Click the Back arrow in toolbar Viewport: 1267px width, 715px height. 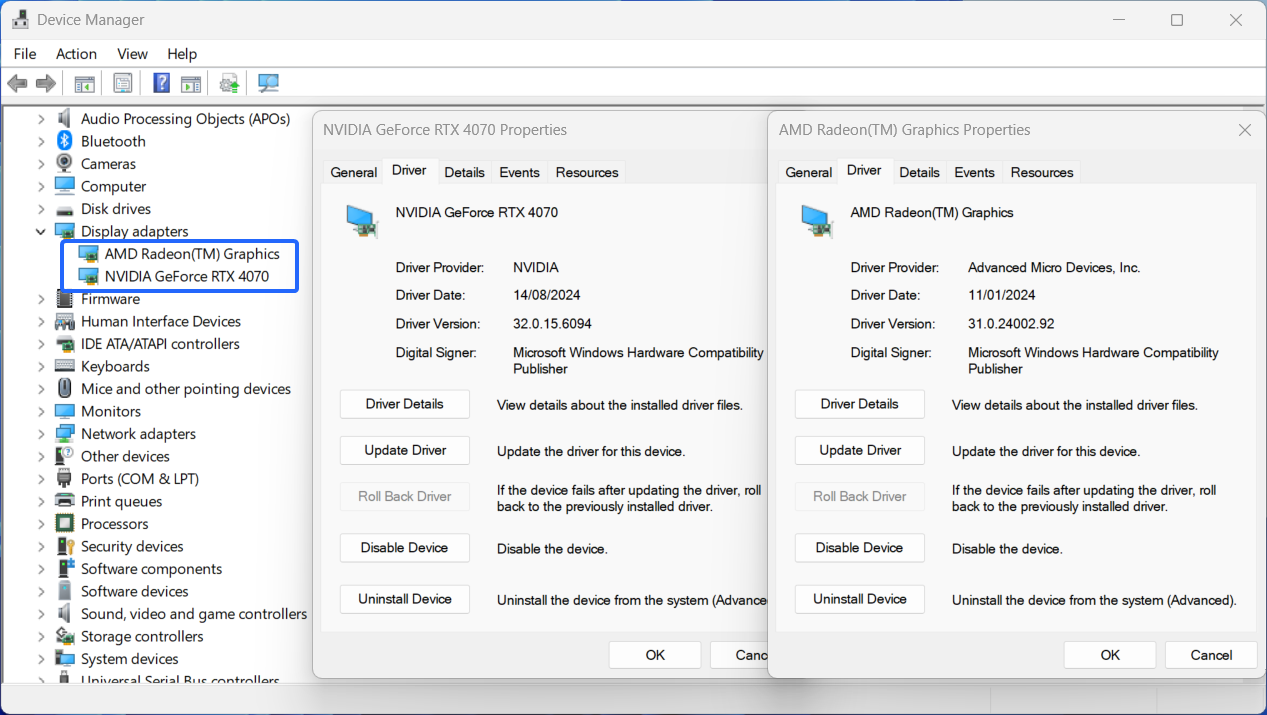coord(17,84)
